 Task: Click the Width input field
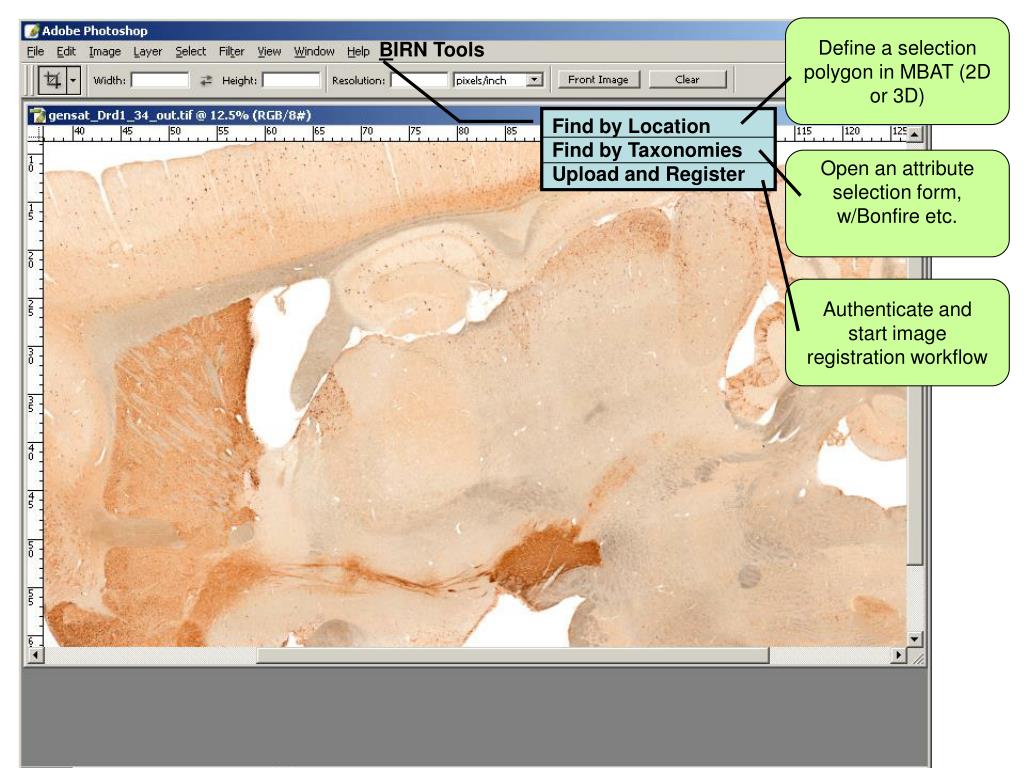(160, 80)
